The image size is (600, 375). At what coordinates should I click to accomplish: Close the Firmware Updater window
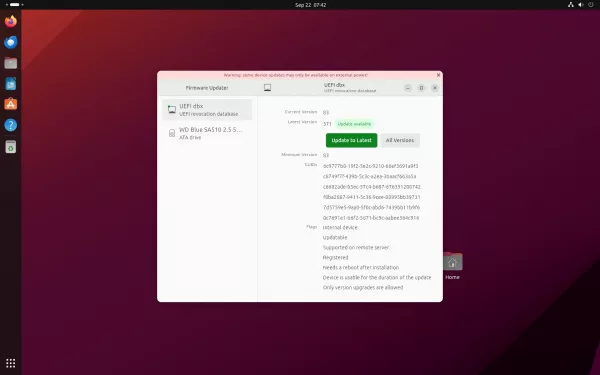[435, 88]
